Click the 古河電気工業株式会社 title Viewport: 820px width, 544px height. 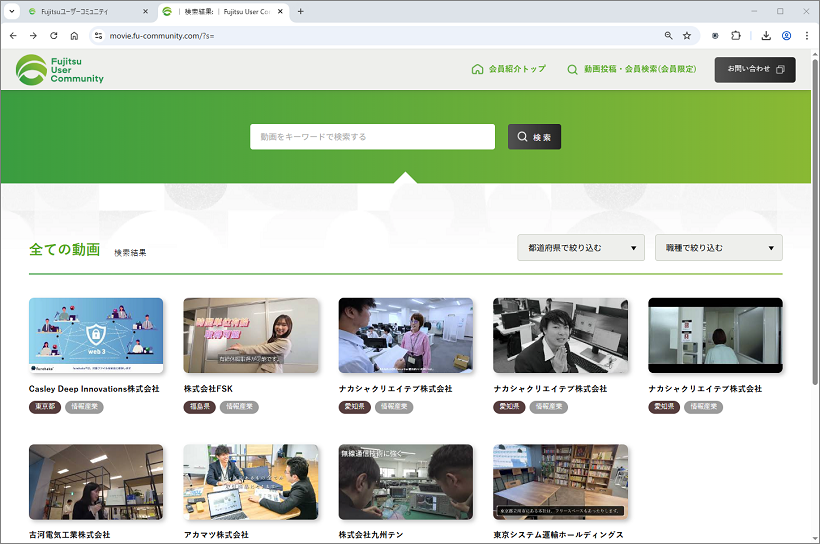[70, 535]
